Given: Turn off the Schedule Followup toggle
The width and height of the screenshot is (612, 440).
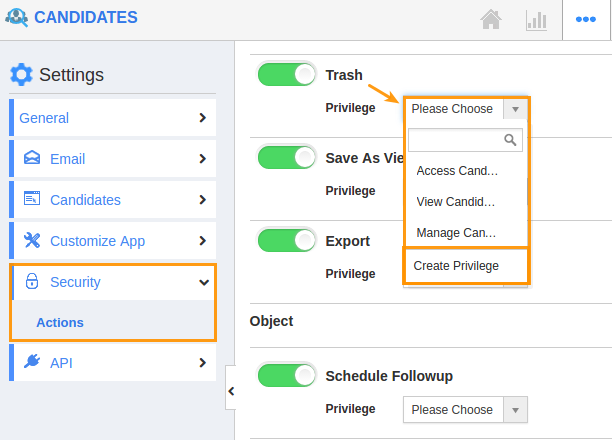Looking at the screenshot, I should pos(286,375).
